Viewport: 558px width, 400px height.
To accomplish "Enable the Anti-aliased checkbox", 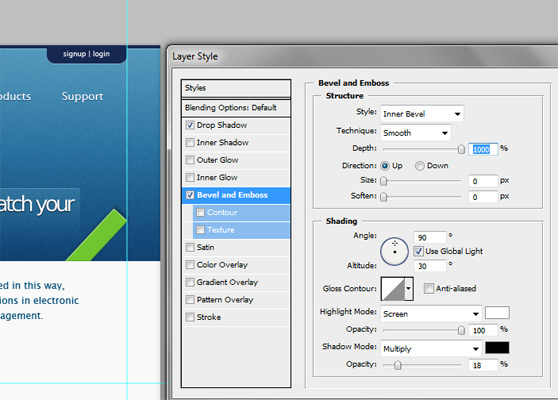I will pyautogui.click(x=429, y=289).
